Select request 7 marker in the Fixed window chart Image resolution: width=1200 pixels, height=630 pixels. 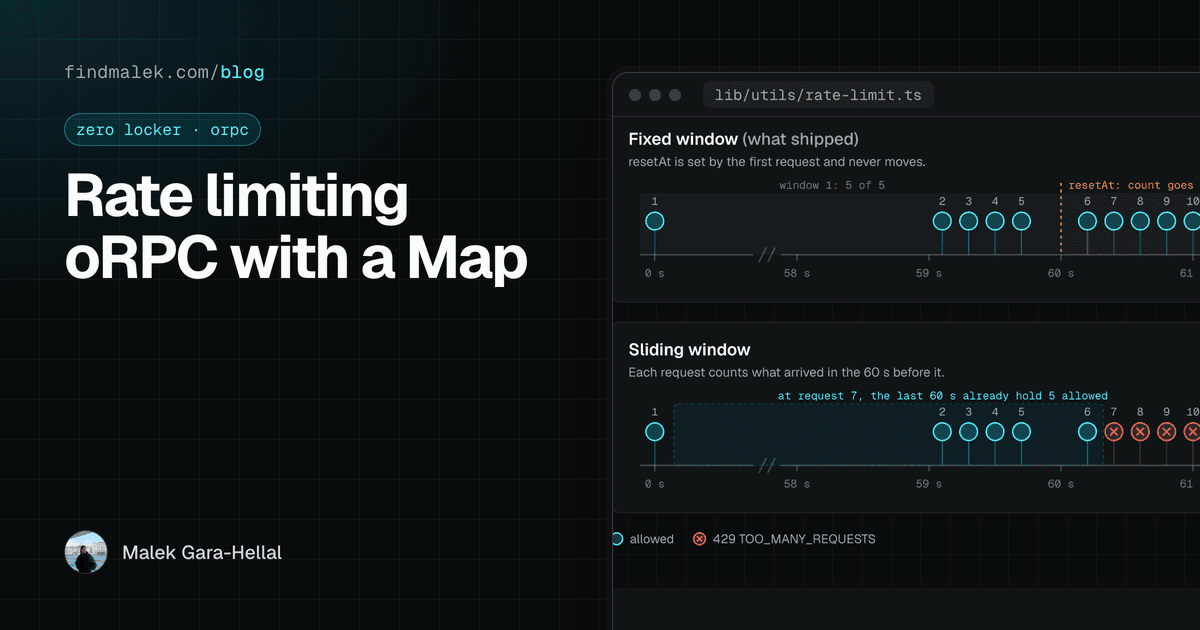click(x=1114, y=221)
